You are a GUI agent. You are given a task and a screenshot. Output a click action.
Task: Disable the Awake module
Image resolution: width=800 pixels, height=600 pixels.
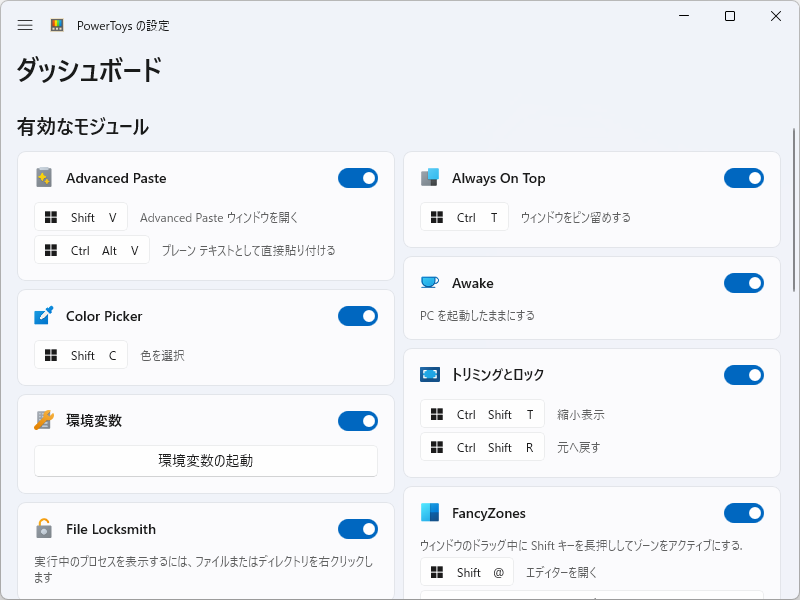(744, 283)
